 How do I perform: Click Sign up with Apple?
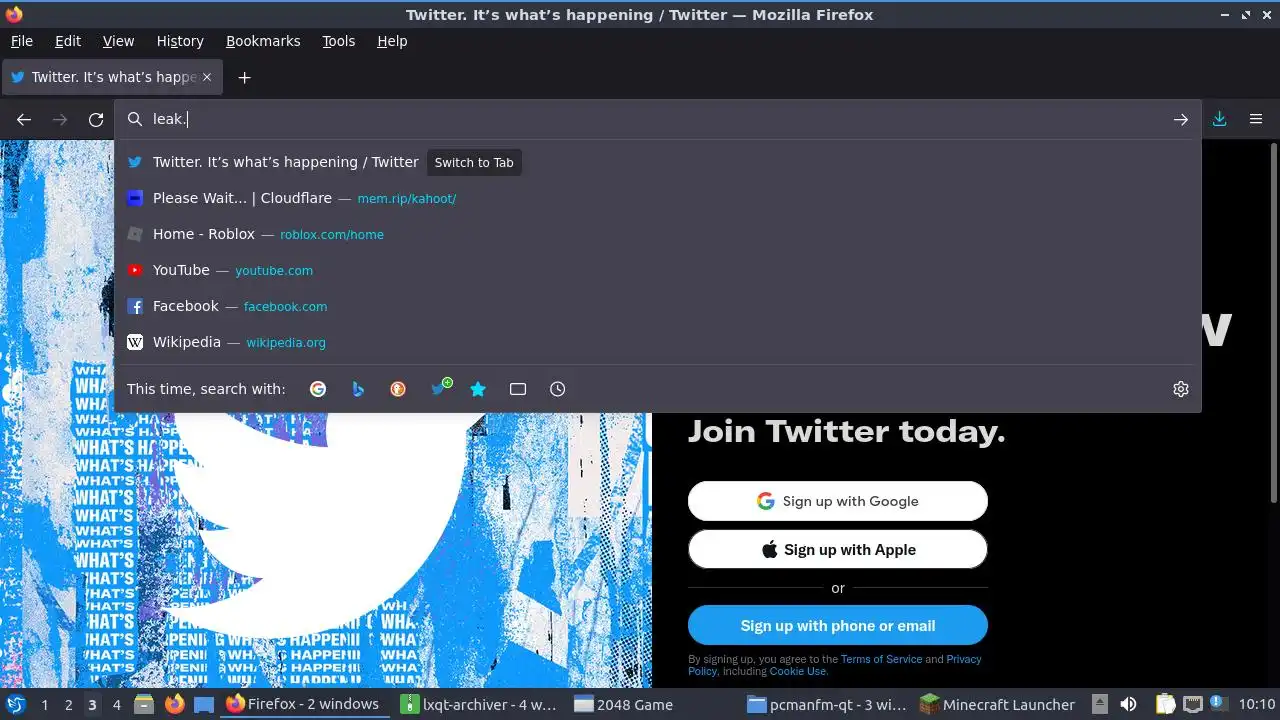tap(838, 550)
